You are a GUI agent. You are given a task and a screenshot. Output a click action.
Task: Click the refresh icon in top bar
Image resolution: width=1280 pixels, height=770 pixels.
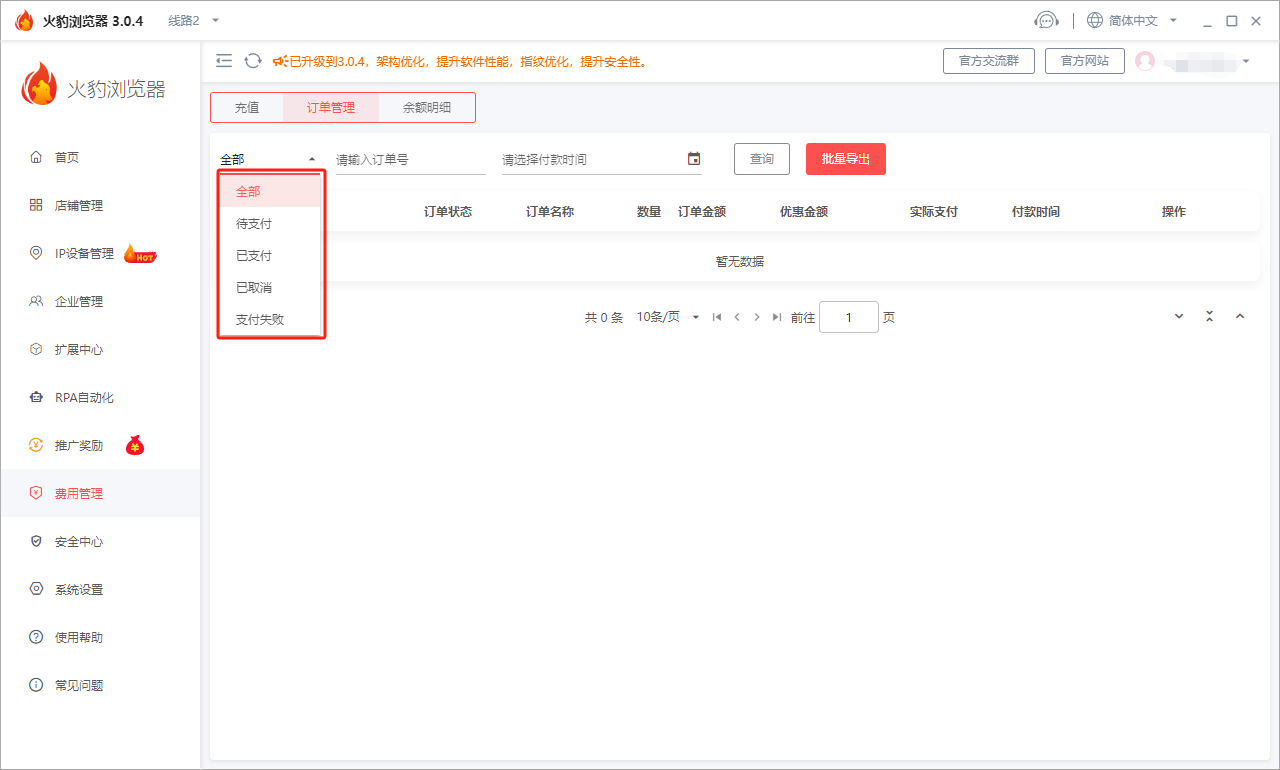click(x=253, y=61)
